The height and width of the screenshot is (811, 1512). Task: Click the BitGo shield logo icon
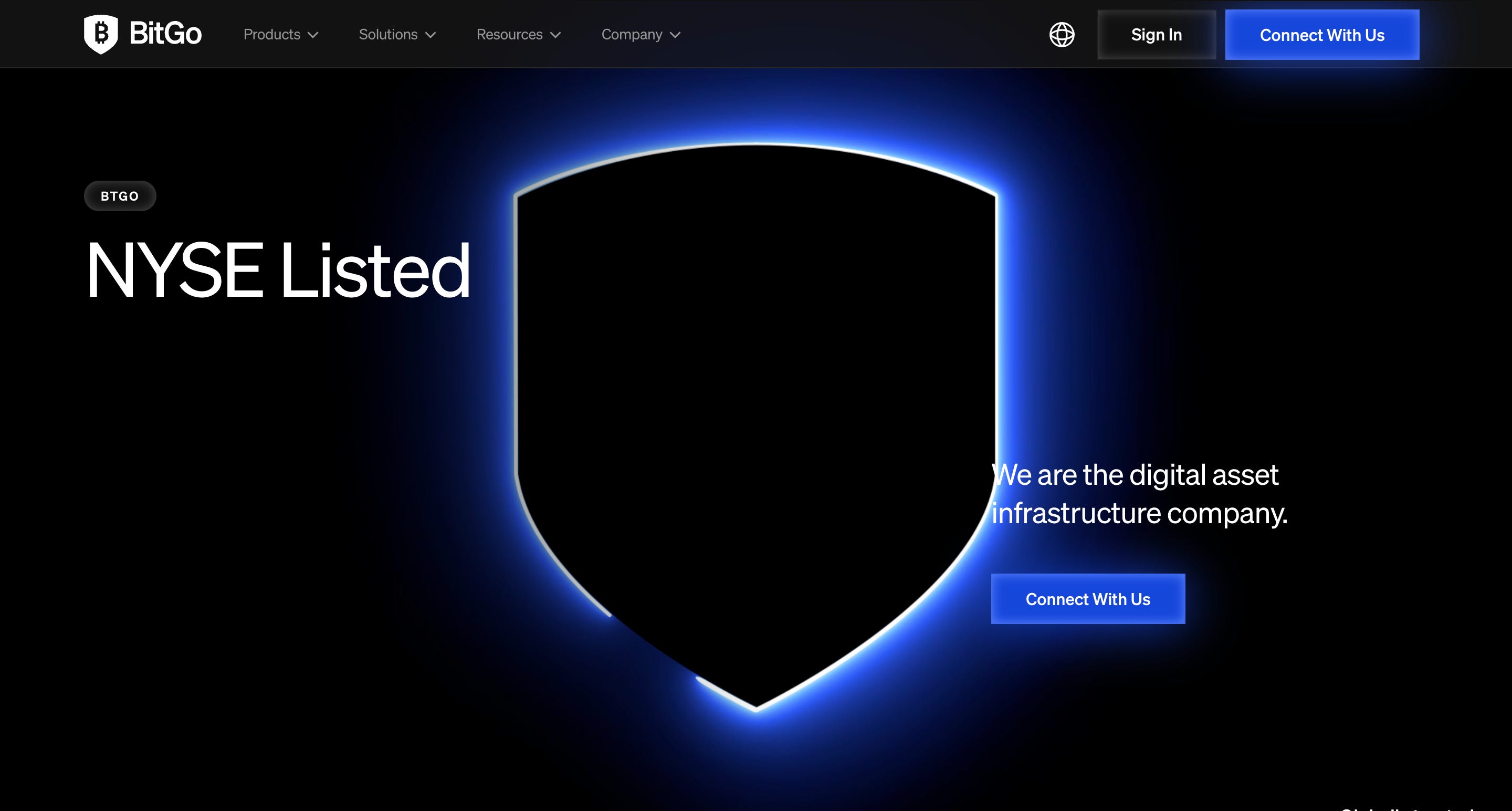click(x=101, y=34)
